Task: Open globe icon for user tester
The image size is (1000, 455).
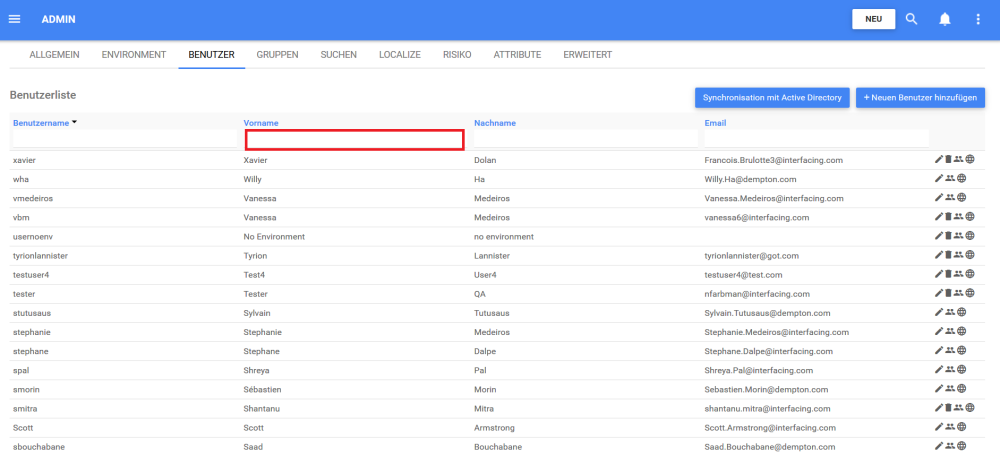Action: (970, 293)
